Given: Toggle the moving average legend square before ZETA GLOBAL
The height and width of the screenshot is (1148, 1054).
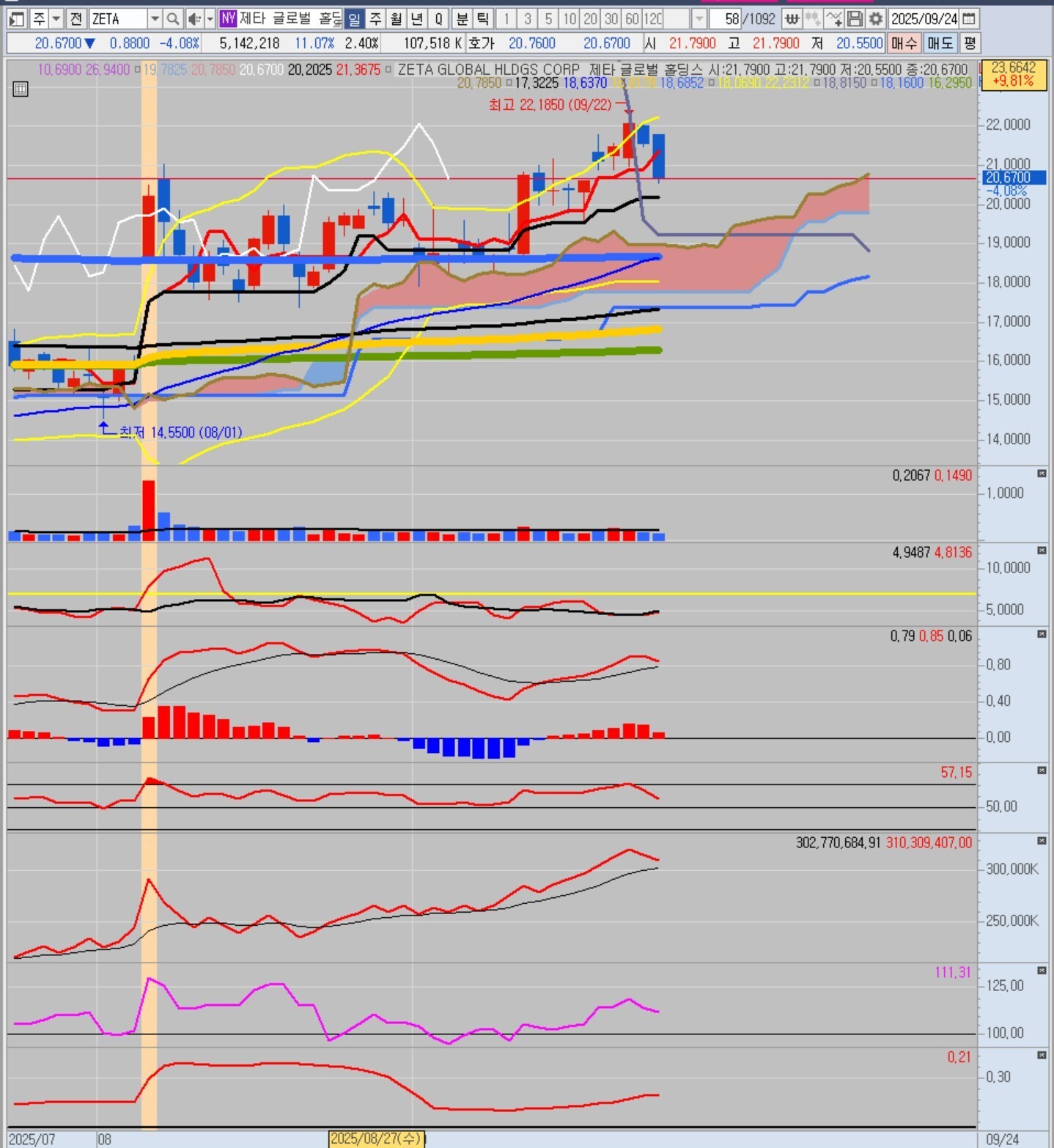Looking at the screenshot, I should point(389,70).
